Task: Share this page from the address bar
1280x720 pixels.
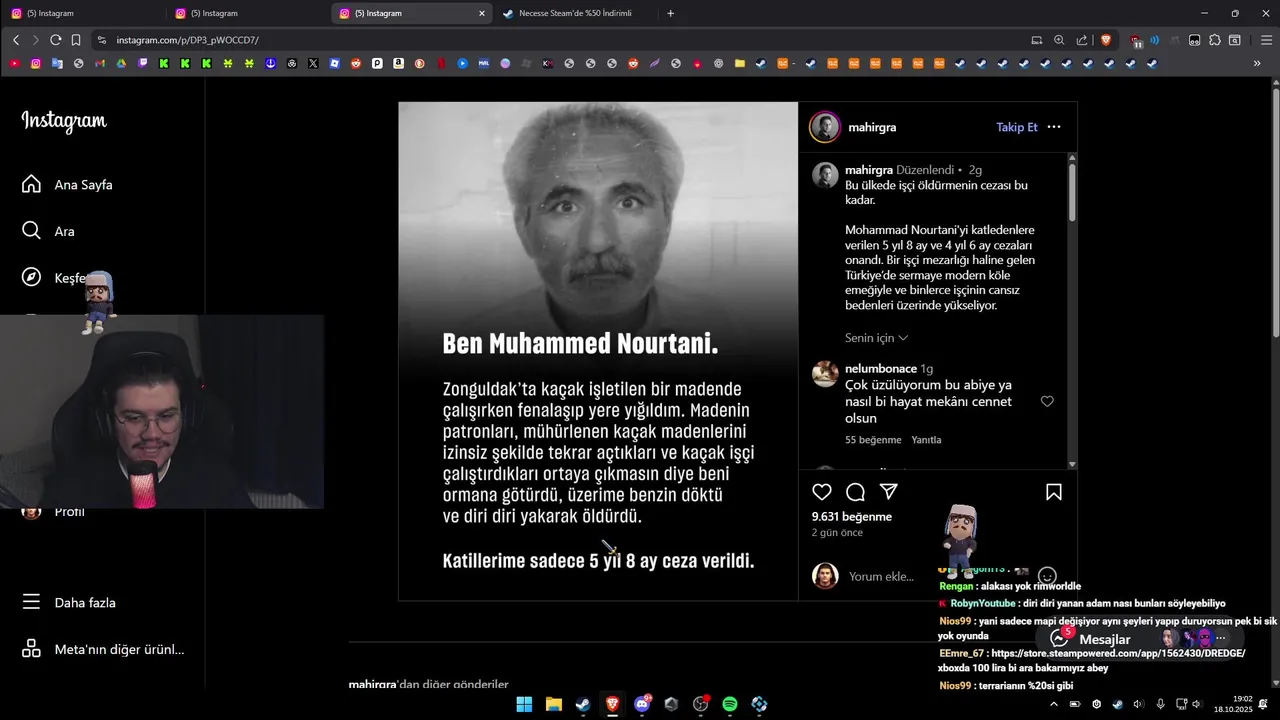Action: click(x=1082, y=40)
